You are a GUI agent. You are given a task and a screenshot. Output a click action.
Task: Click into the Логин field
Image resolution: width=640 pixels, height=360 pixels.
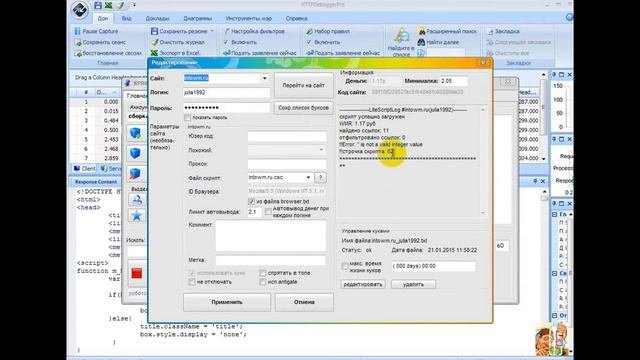227,93
